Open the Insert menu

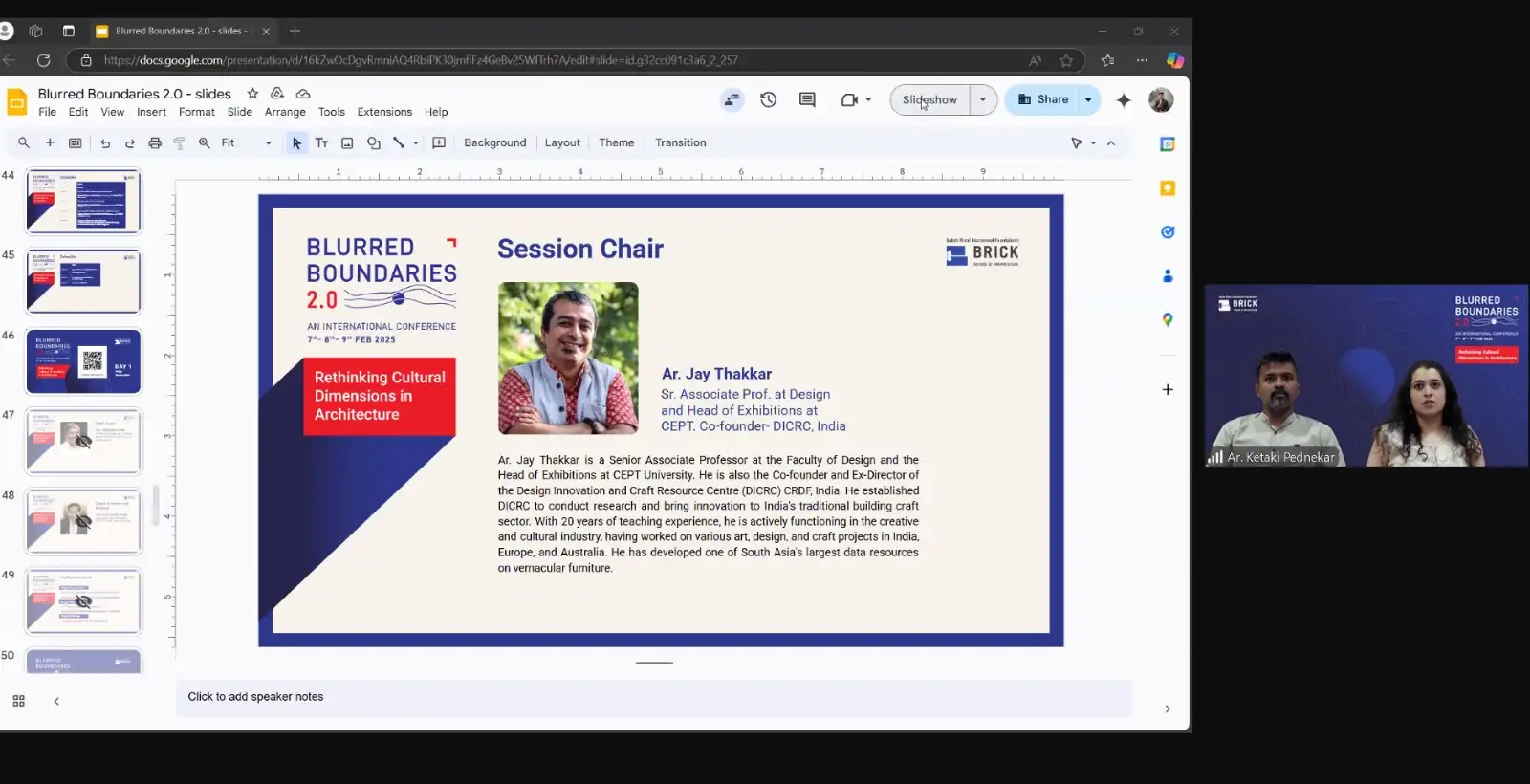pos(151,112)
